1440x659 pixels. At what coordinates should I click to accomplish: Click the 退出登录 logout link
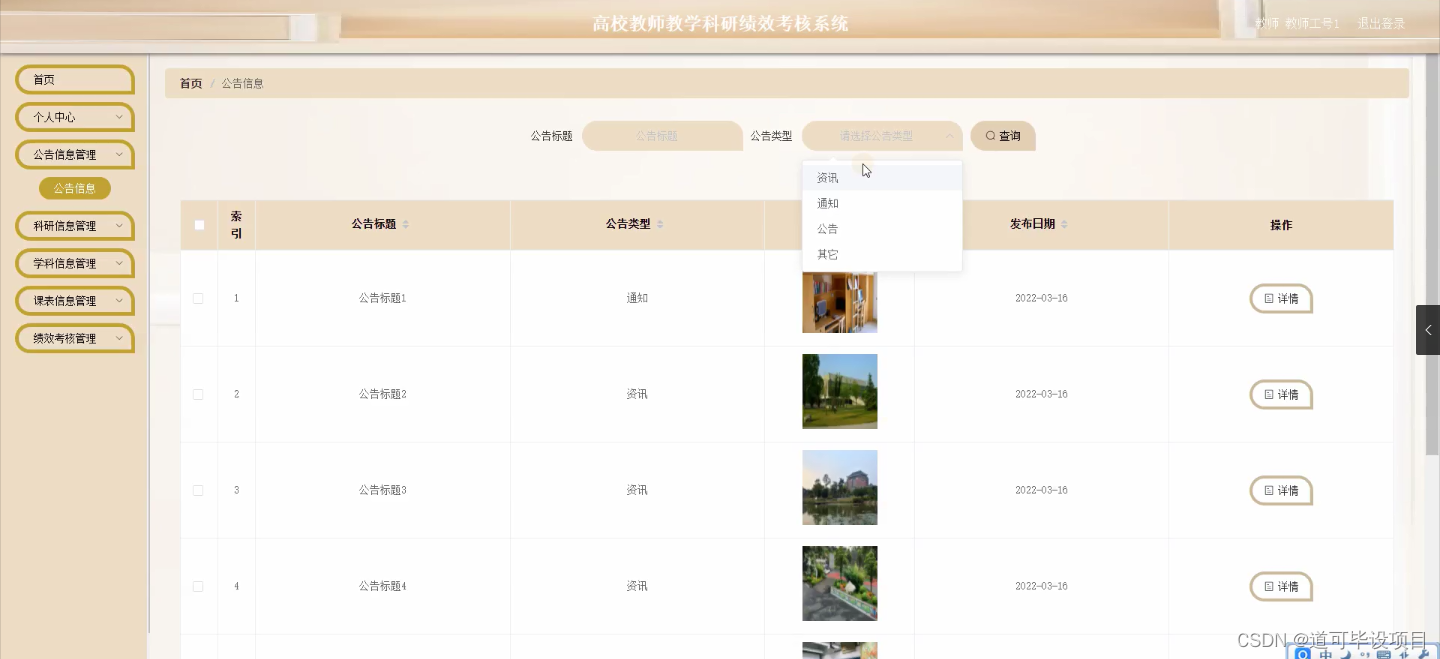point(1381,24)
